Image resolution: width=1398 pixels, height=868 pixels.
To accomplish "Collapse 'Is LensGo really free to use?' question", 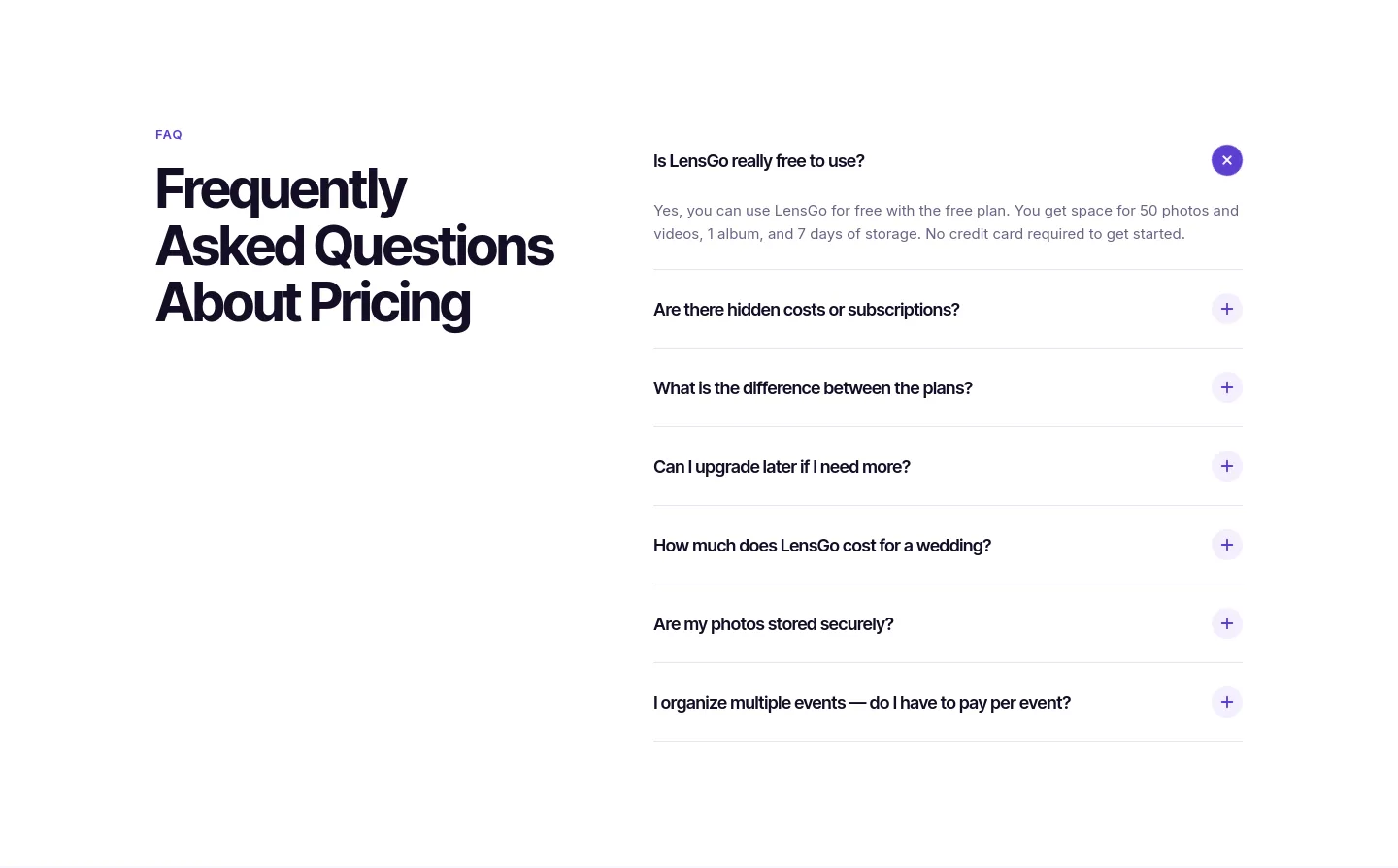I will (x=948, y=160).
